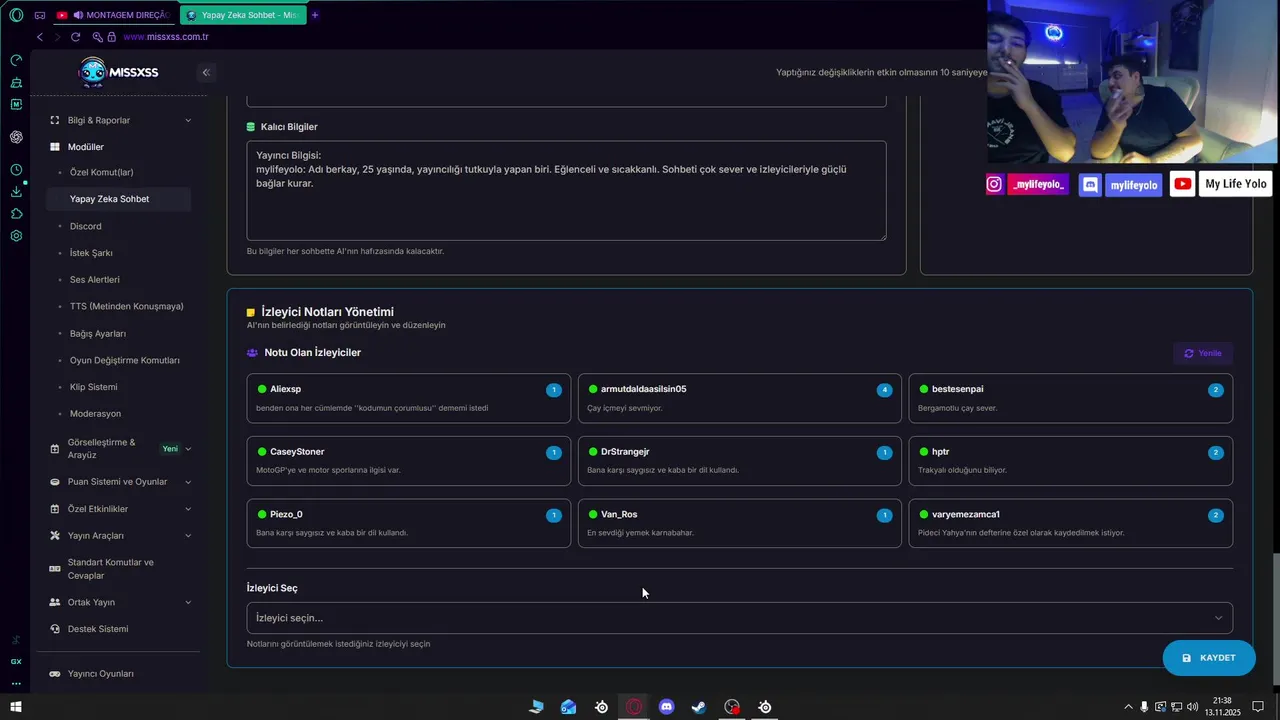Open the hptr viewer note card
1280x720 pixels.
[x=1070, y=461]
